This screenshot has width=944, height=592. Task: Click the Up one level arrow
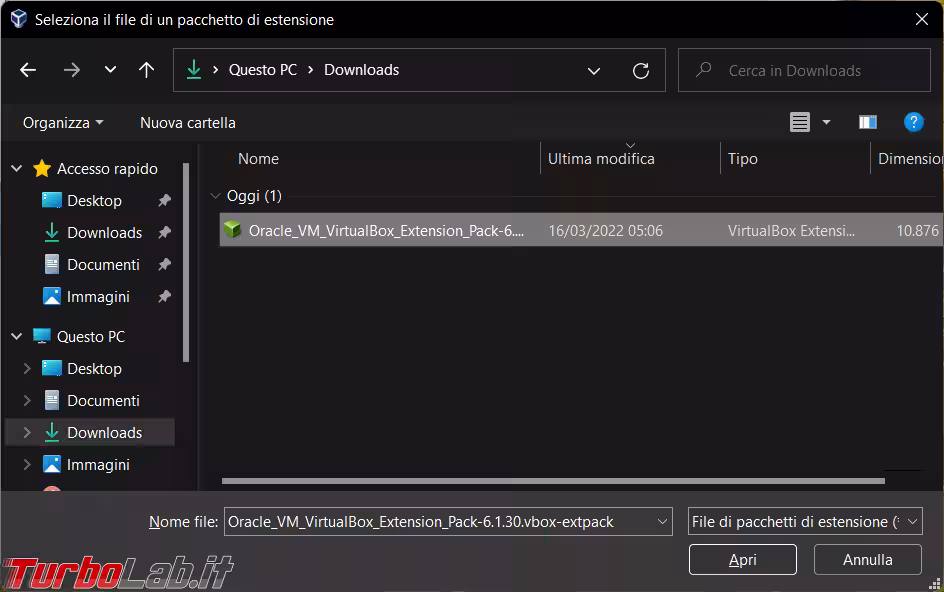pos(146,70)
